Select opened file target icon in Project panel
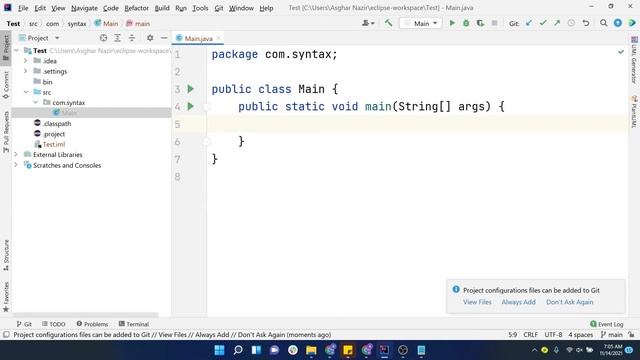640x360 pixels. (103, 38)
